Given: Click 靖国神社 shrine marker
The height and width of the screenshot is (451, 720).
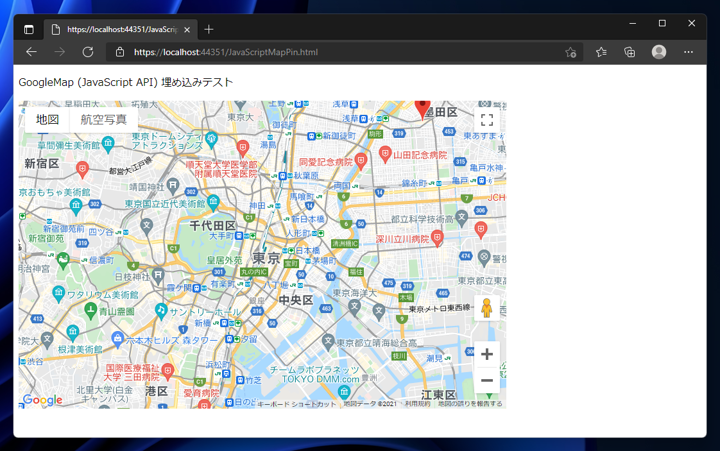Looking at the screenshot, I should 173,186.
